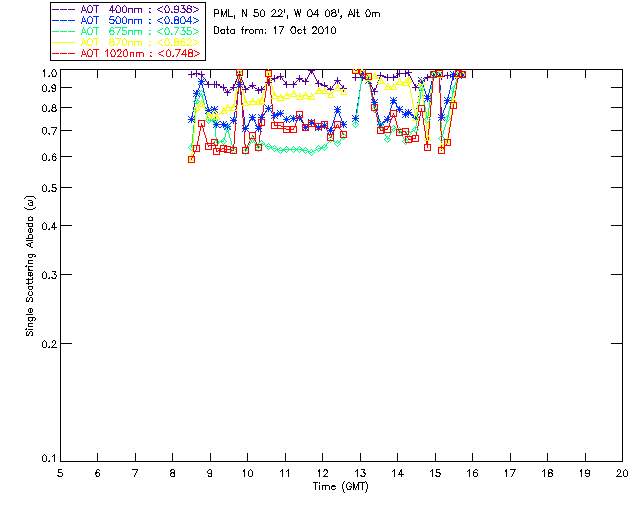Viewport: 640px width, 512px height.
Task: Click the Time (GMT) axis label
Action: point(341,487)
